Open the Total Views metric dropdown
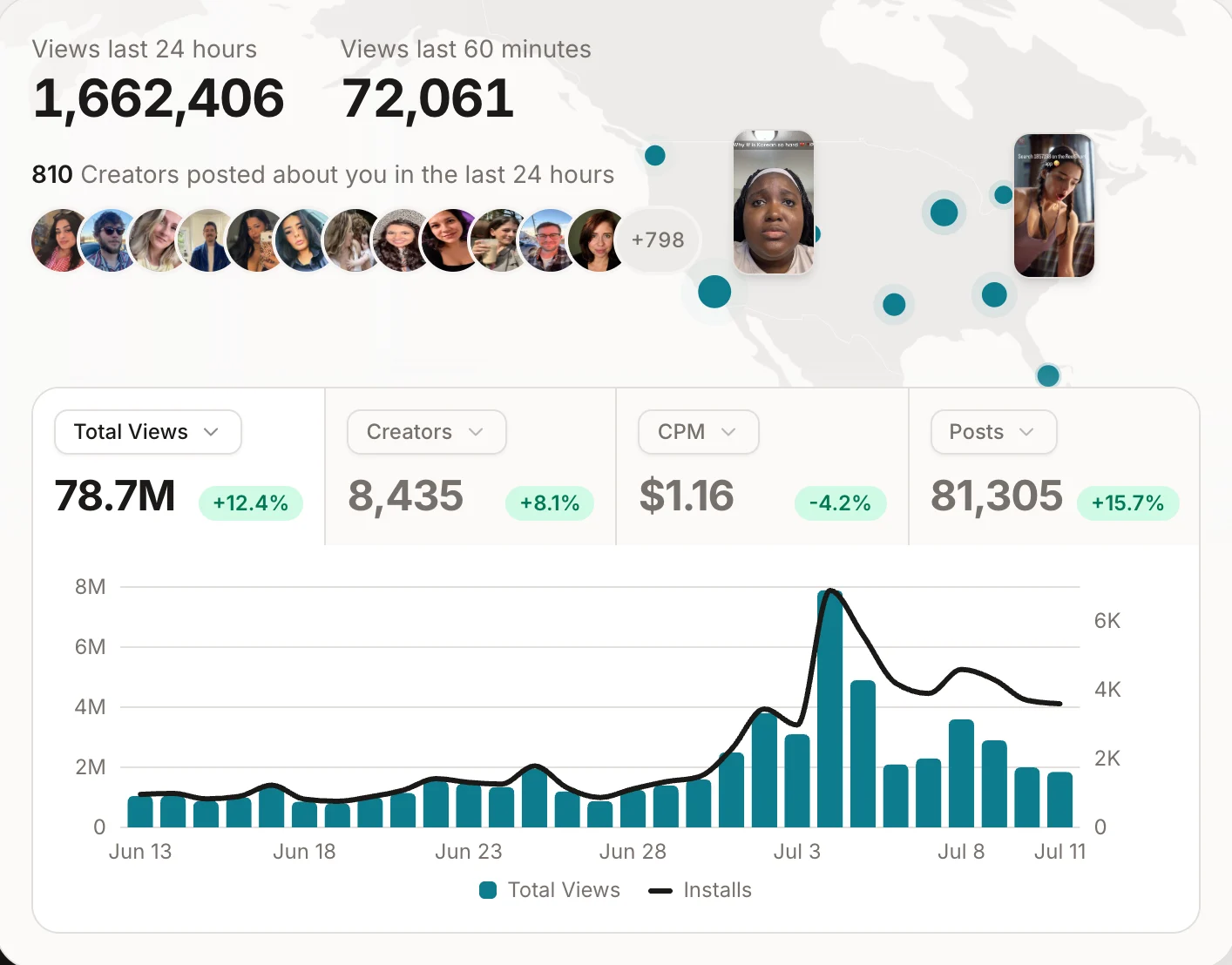 pyautogui.click(x=148, y=432)
